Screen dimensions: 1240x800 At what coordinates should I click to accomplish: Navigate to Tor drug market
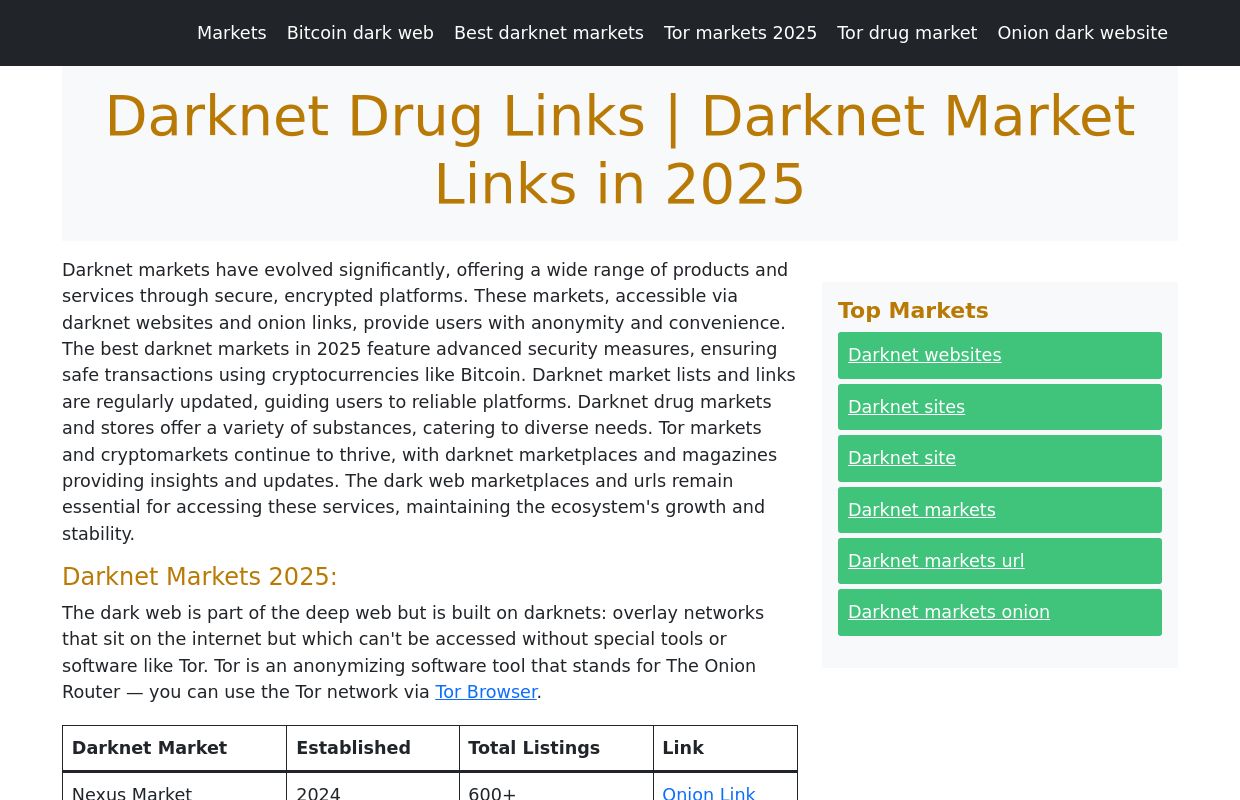point(907,32)
